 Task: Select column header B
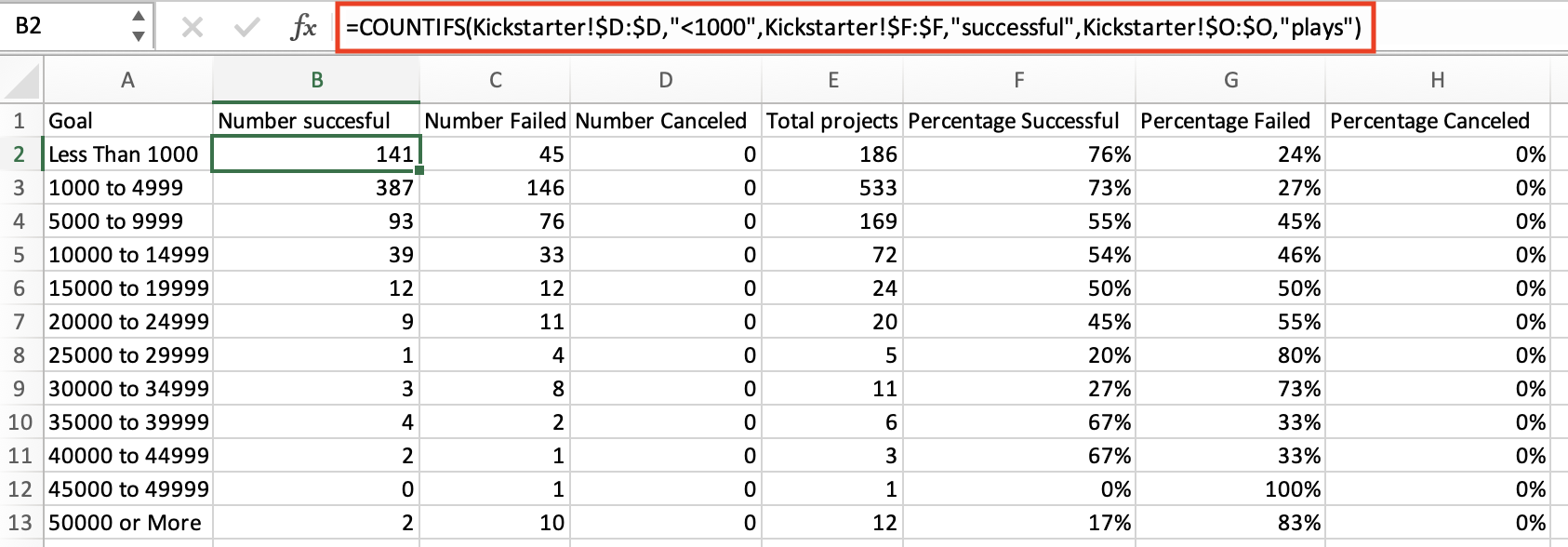click(316, 80)
